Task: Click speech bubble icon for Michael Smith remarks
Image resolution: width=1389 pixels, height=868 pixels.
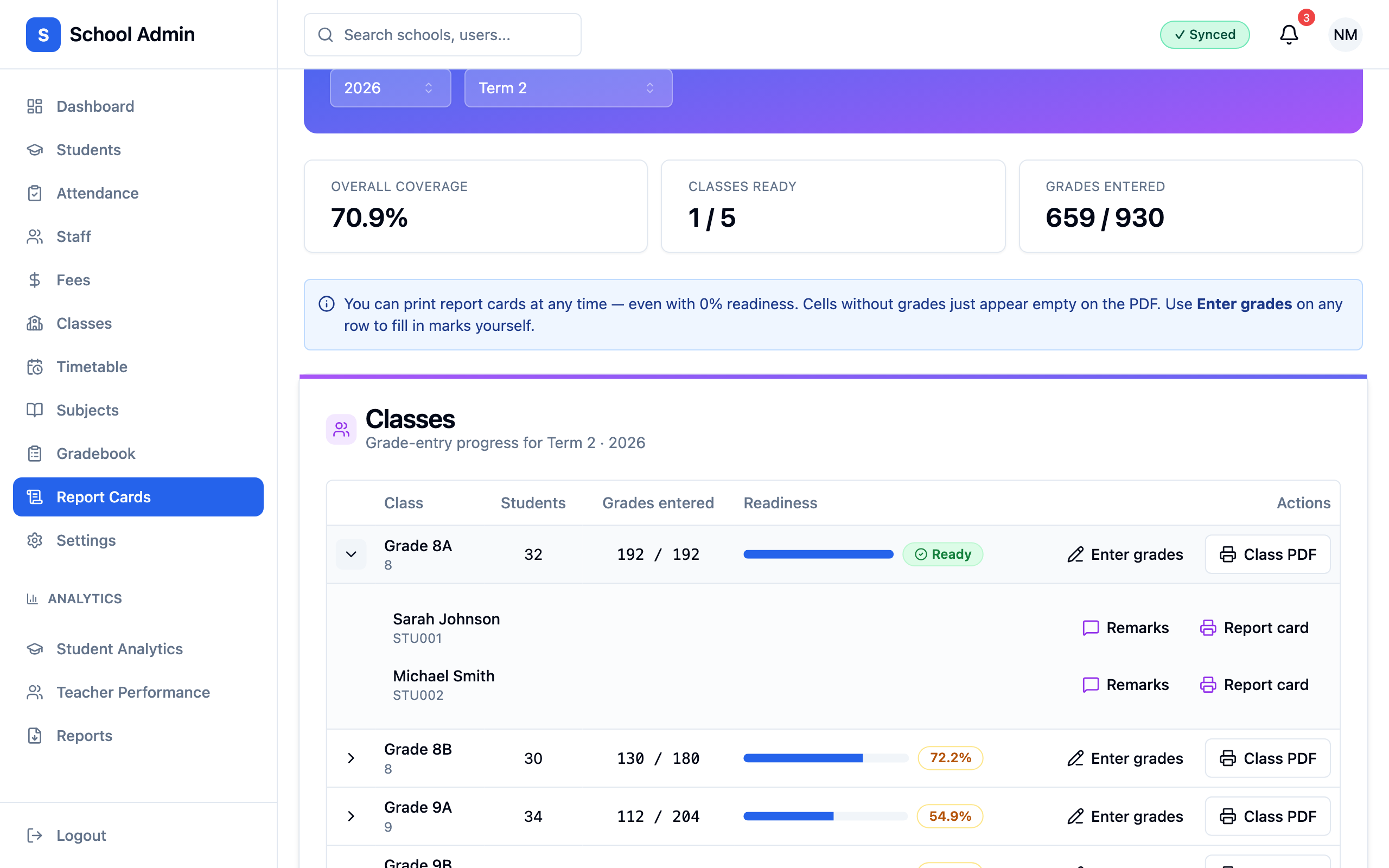Action: pyautogui.click(x=1090, y=684)
